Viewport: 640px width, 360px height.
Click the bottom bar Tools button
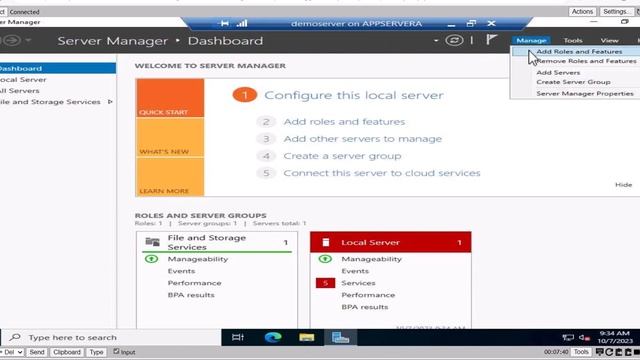point(581,352)
